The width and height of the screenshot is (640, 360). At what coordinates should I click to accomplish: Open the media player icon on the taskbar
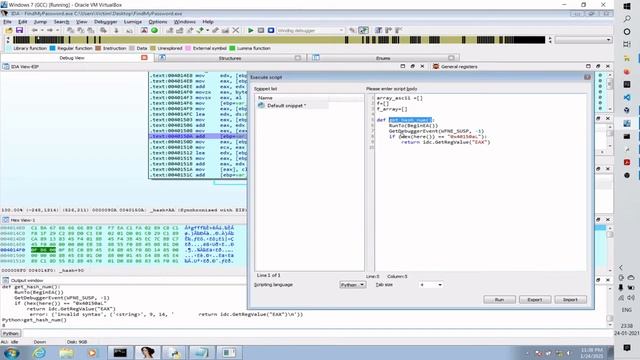[92, 353]
